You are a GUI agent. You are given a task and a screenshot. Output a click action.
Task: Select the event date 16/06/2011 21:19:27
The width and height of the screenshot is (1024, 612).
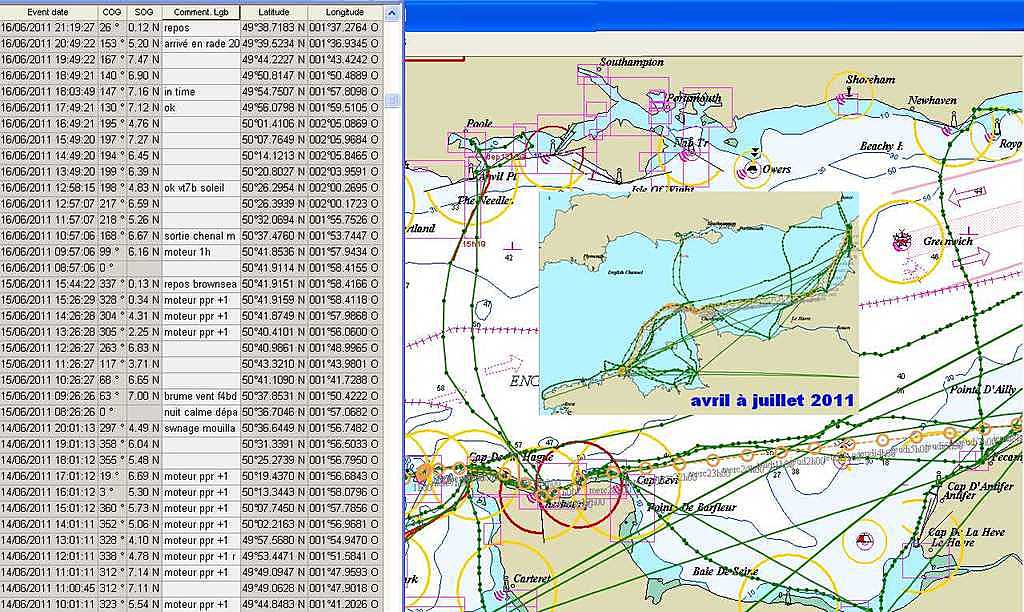click(x=48, y=27)
